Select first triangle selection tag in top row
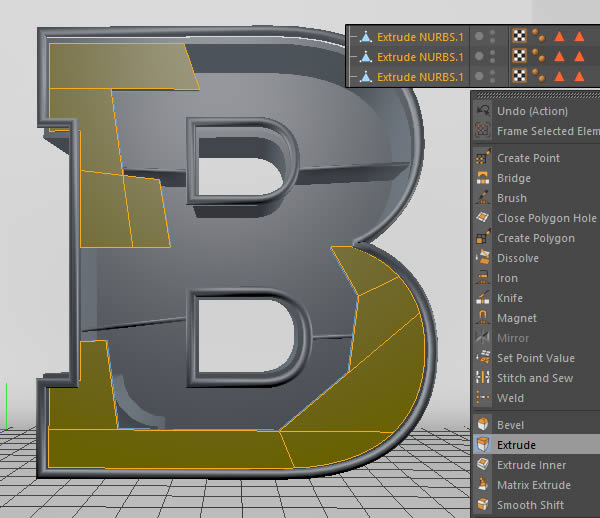This screenshot has width=600, height=518. (x=559, y=36)
